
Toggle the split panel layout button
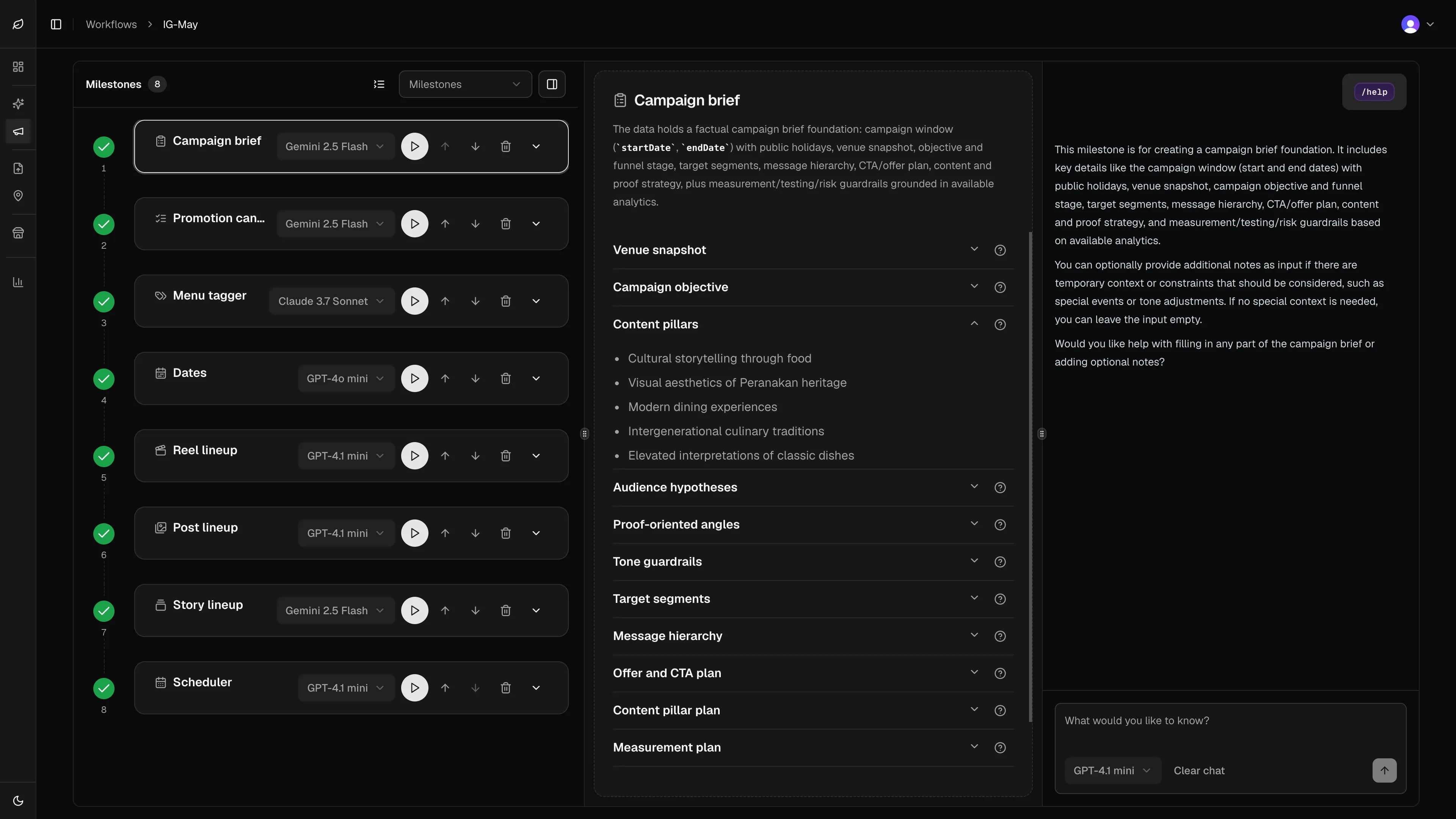click(x=552, y=84)
